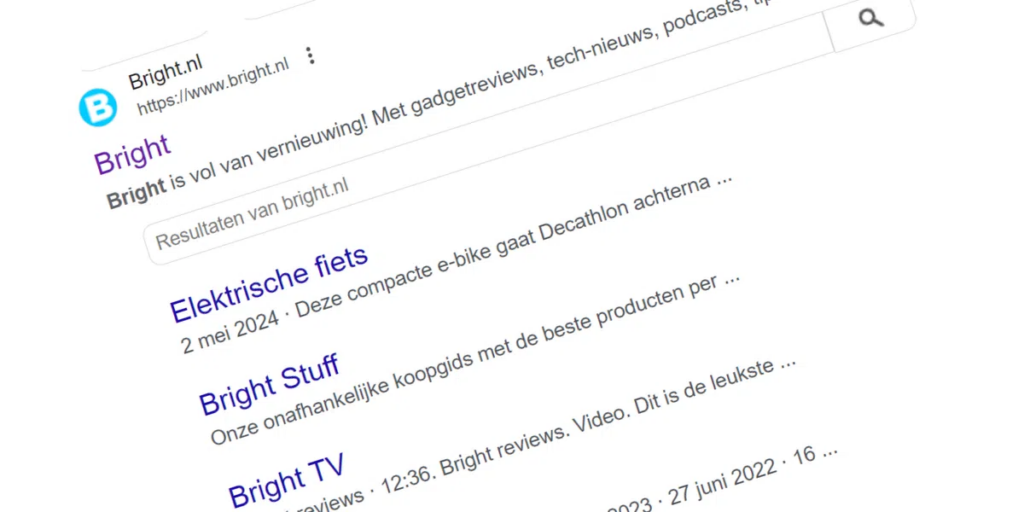Screen dimensions: 1024x512
Task: Open the "Bright TV" sitelink
Action: 286,479
